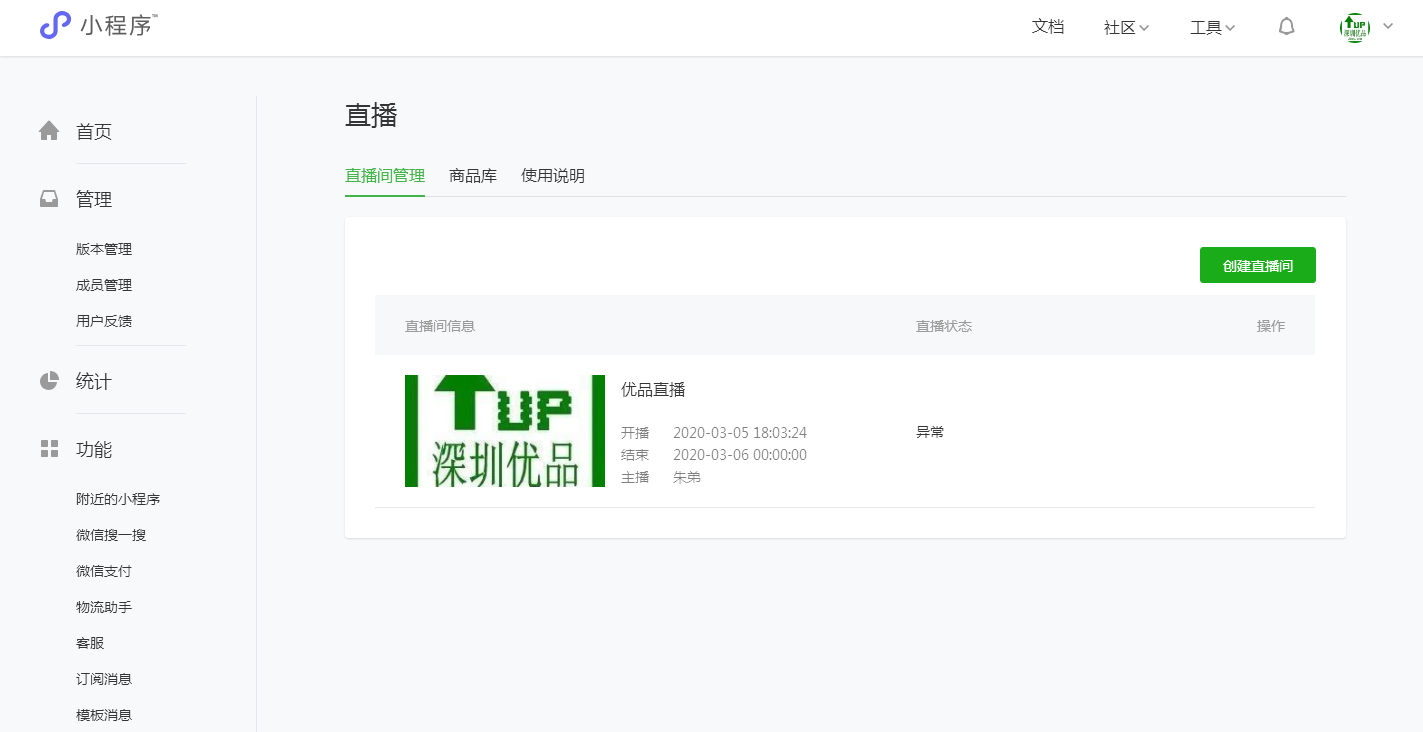The height and width of the screenshot is (732, 1423).
Task: Click the 创建直播间 button
Action: [x=1257, y=265]
